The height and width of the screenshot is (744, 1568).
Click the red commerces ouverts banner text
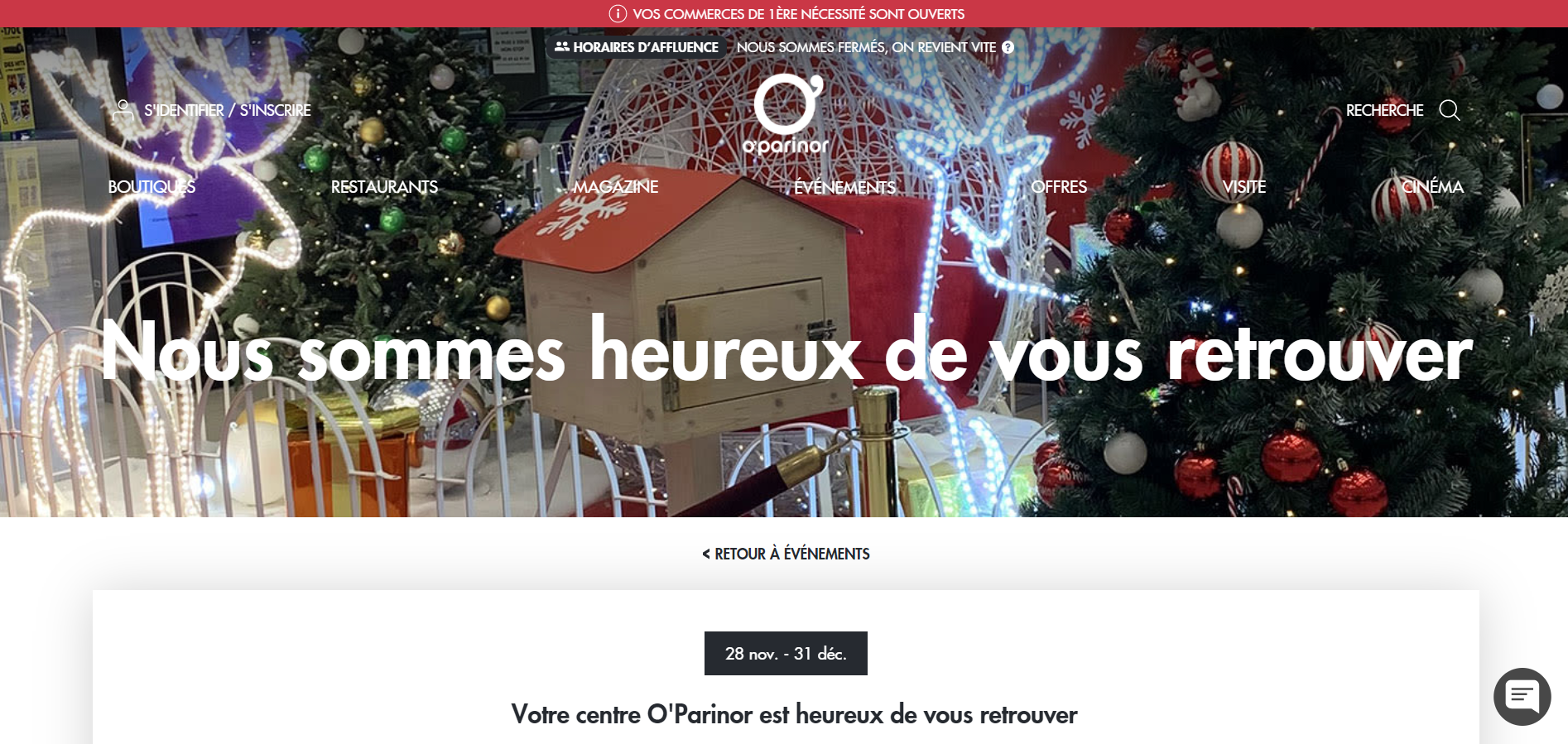point(798,14)
